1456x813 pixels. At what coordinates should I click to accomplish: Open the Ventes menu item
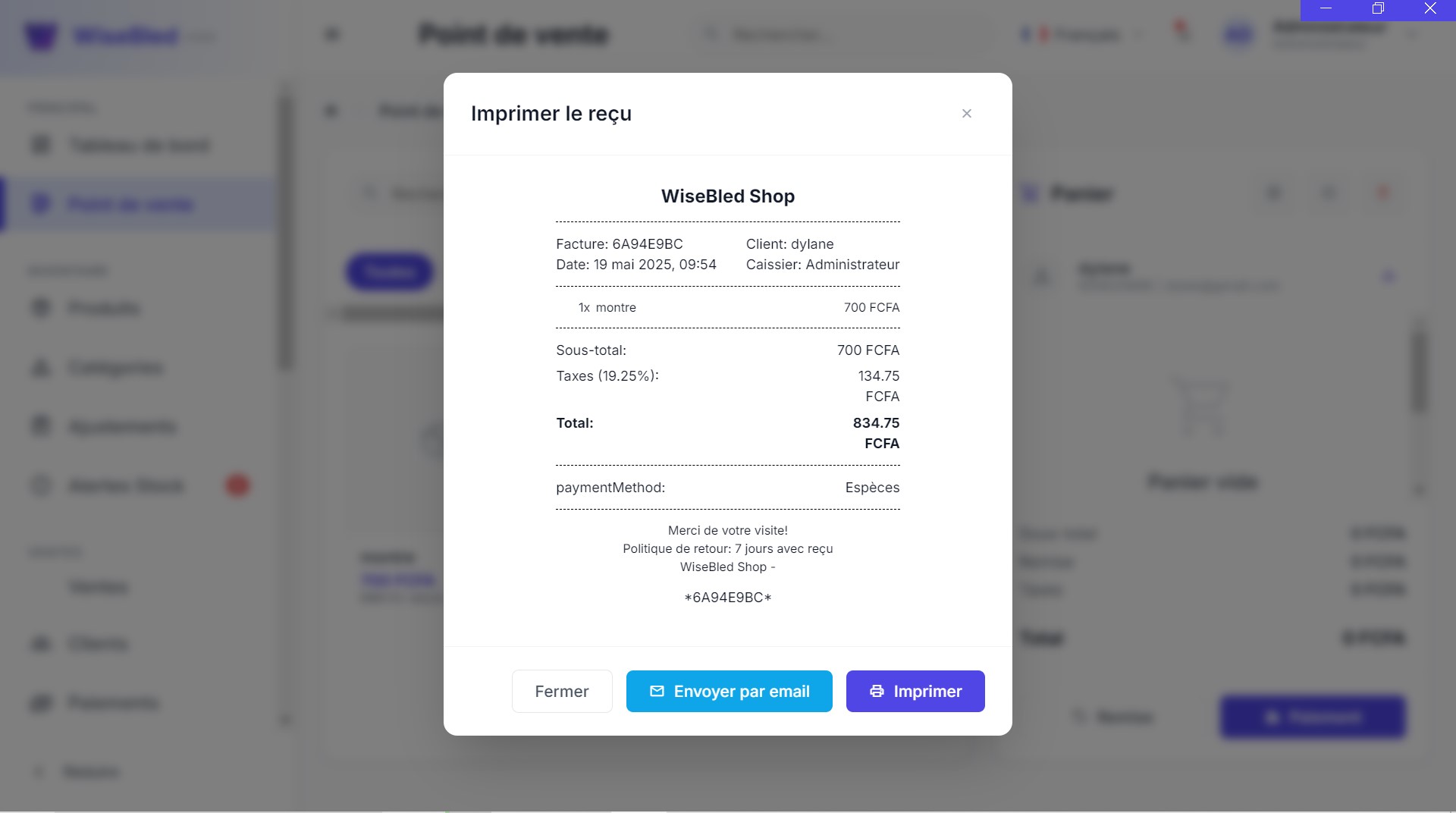99,587
